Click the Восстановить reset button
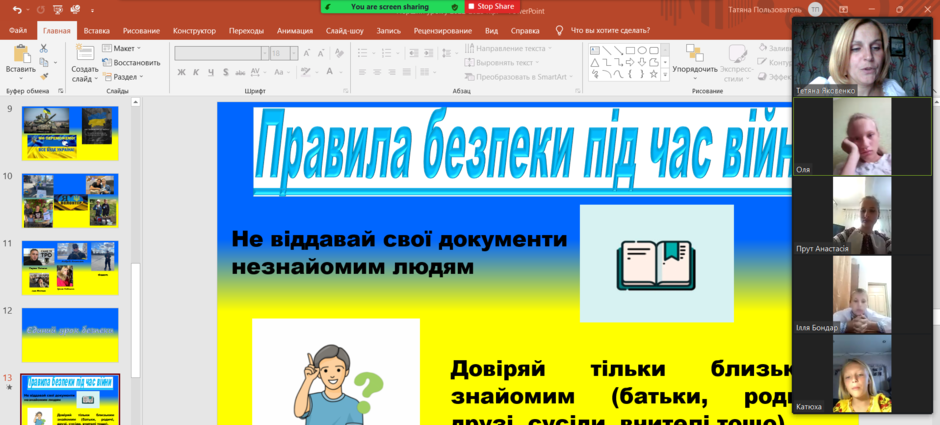940x425 pixels. tap(131, 62)
